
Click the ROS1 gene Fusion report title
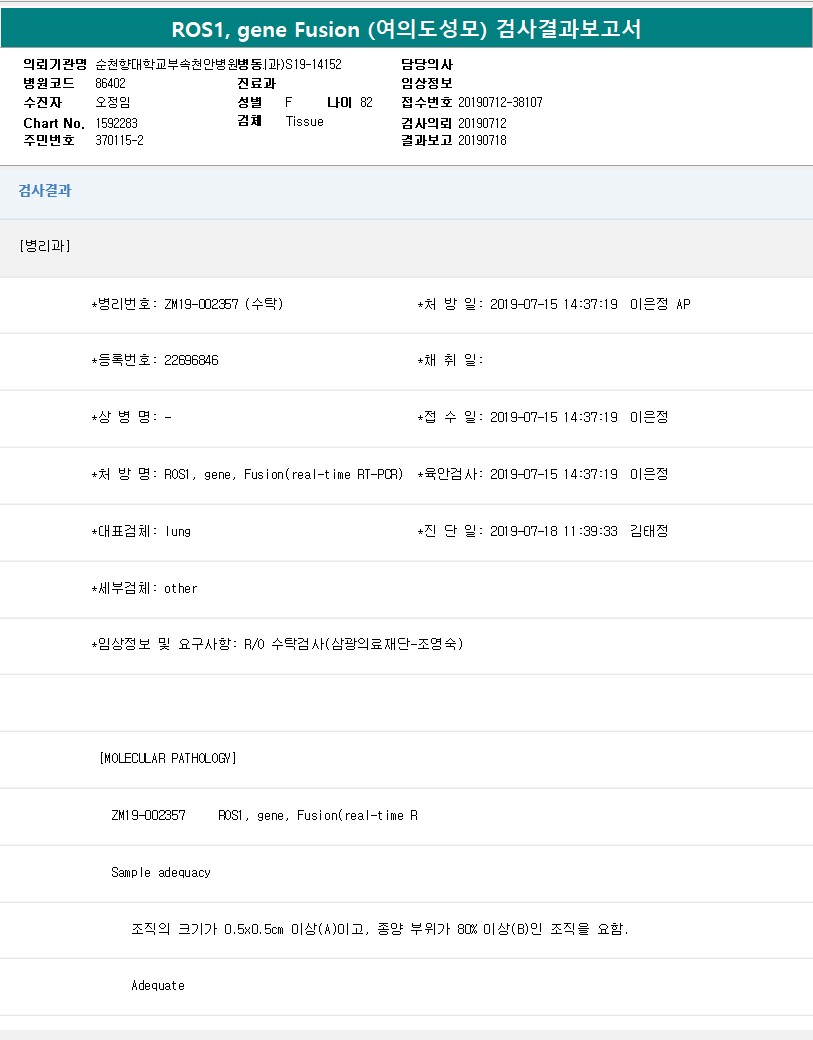pos(406,29)
